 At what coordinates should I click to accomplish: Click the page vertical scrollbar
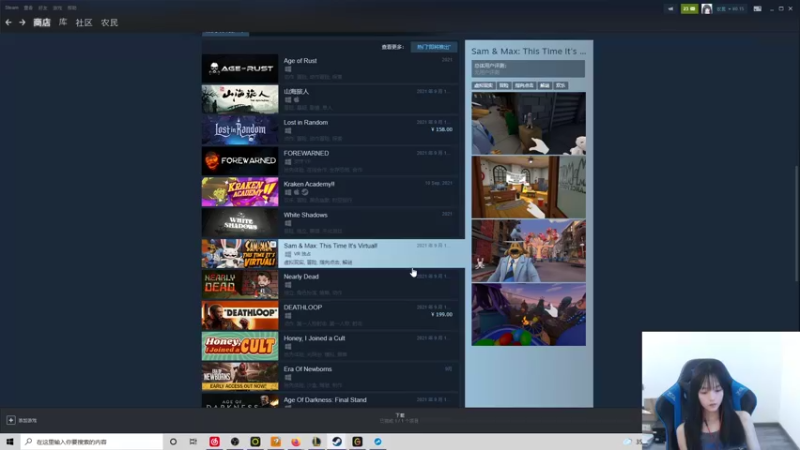pyautogui.click(x=796, y=222)
